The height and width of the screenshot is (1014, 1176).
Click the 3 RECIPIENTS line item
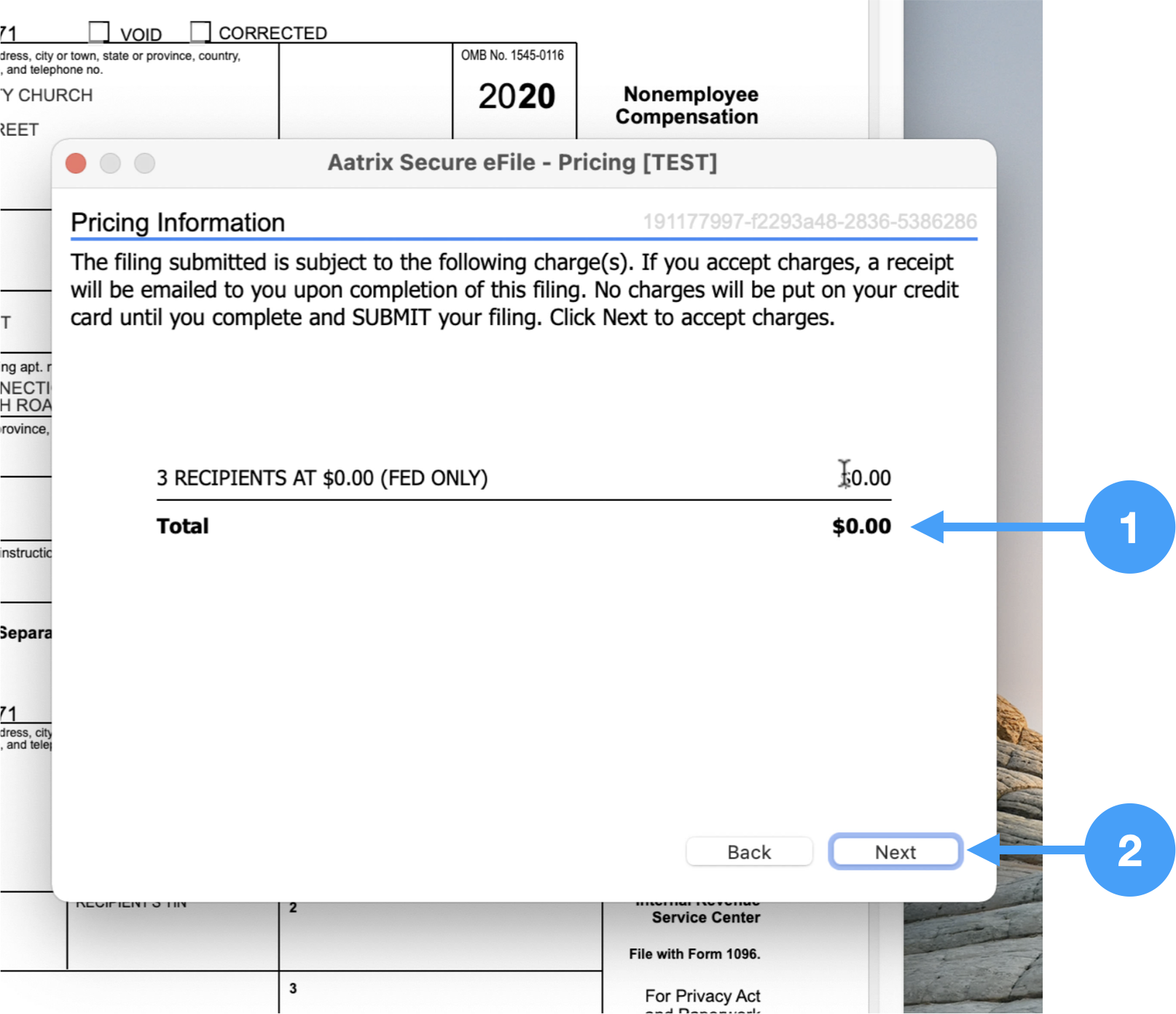click(322, 478)
